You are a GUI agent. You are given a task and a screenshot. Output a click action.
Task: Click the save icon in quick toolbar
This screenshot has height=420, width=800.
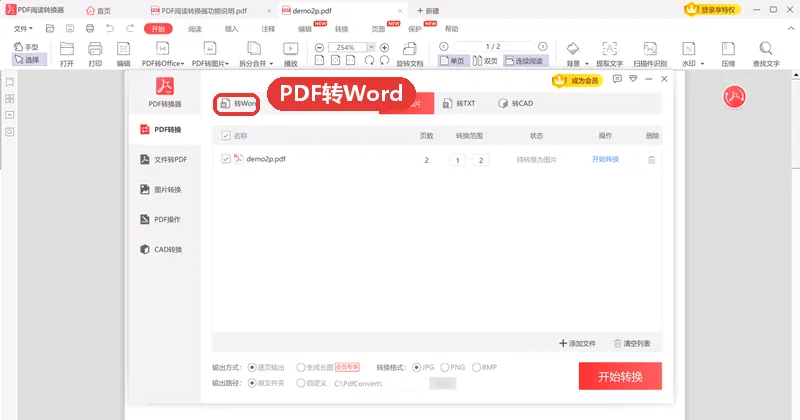click(x=70, y=29)
